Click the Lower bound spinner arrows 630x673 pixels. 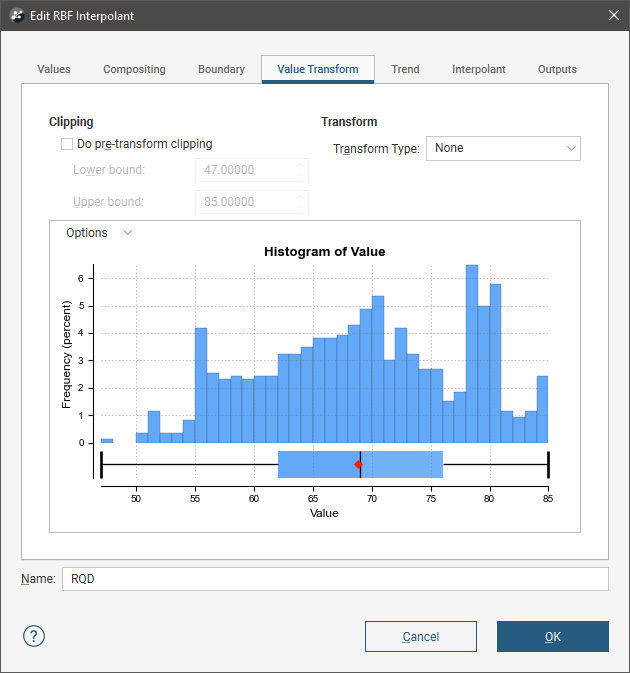click(300, 170)
